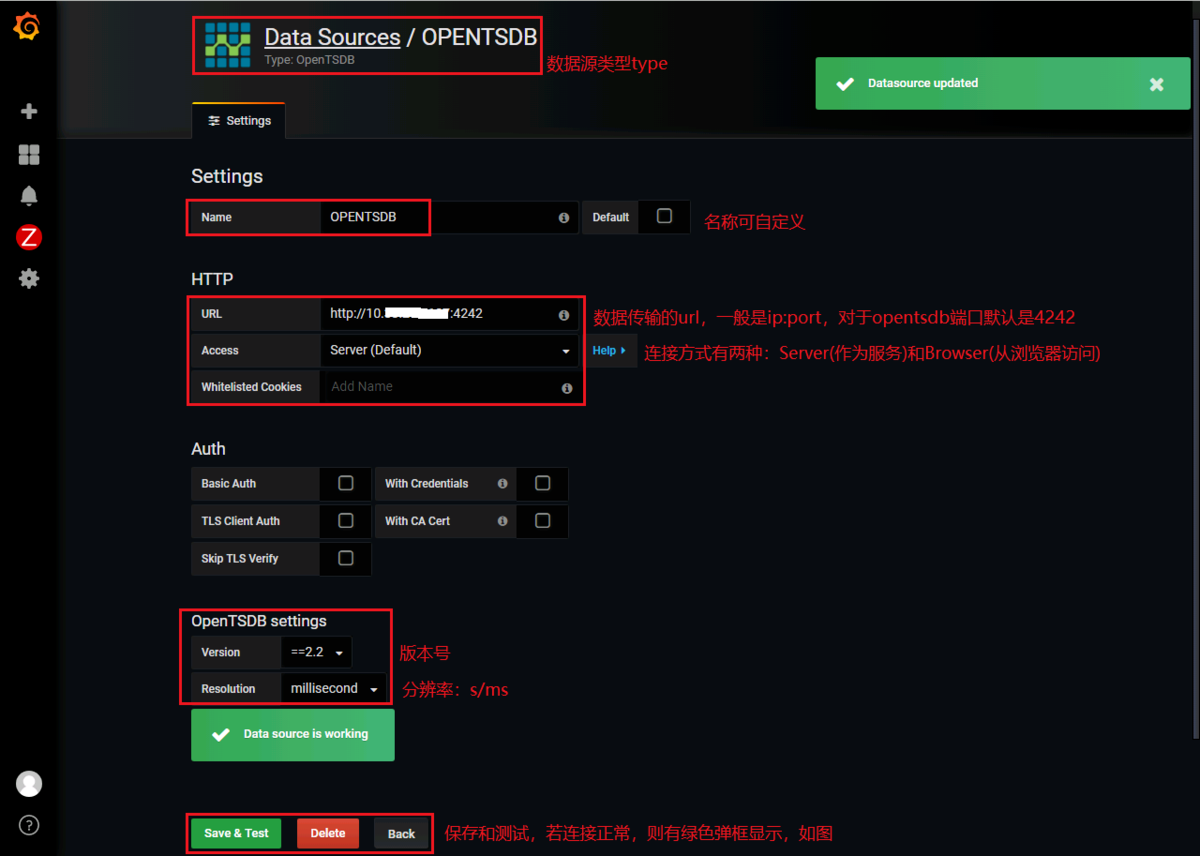Image resolution: width=1200 pixels, height=856 pixels.
Task: Switch to the Settings tab
Action: (x=238, y=120)
